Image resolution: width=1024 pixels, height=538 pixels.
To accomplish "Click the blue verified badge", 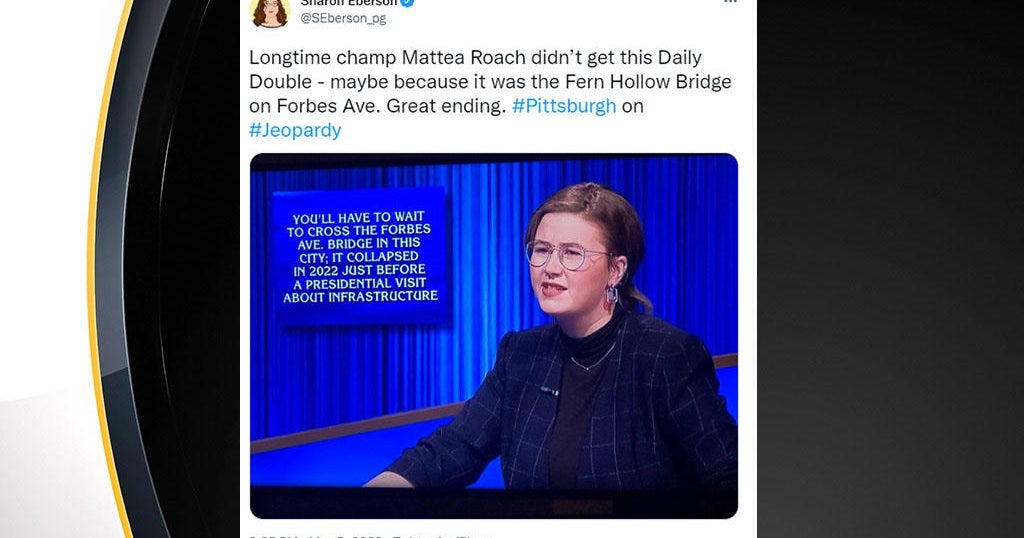I will (x=408, y=3).
